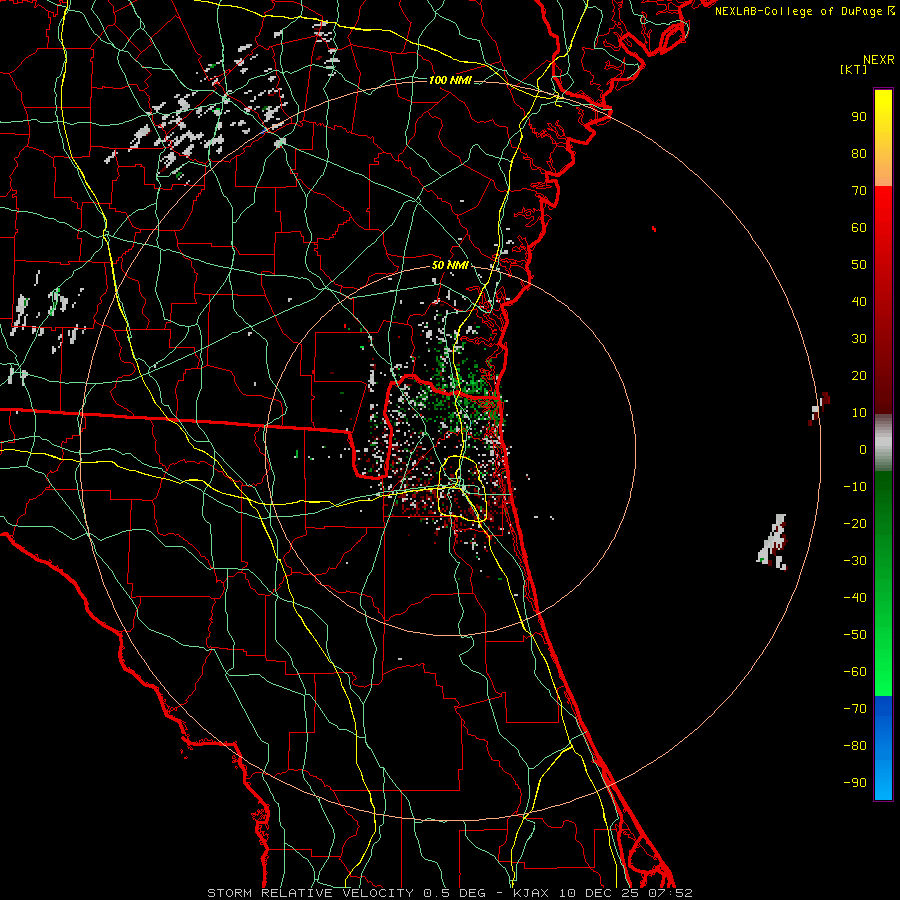Pick the green band of the velocity color bar
900x900 pixels.
click(883, 583)
